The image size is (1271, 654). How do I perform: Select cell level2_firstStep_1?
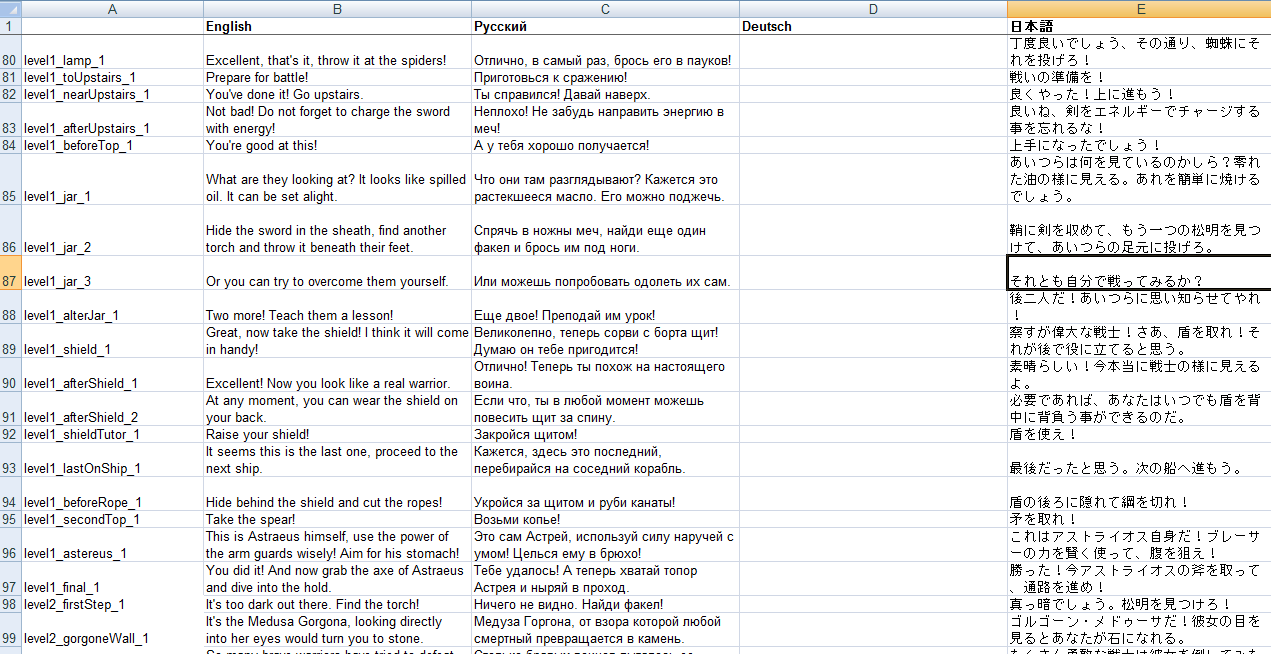pos(112,604)
